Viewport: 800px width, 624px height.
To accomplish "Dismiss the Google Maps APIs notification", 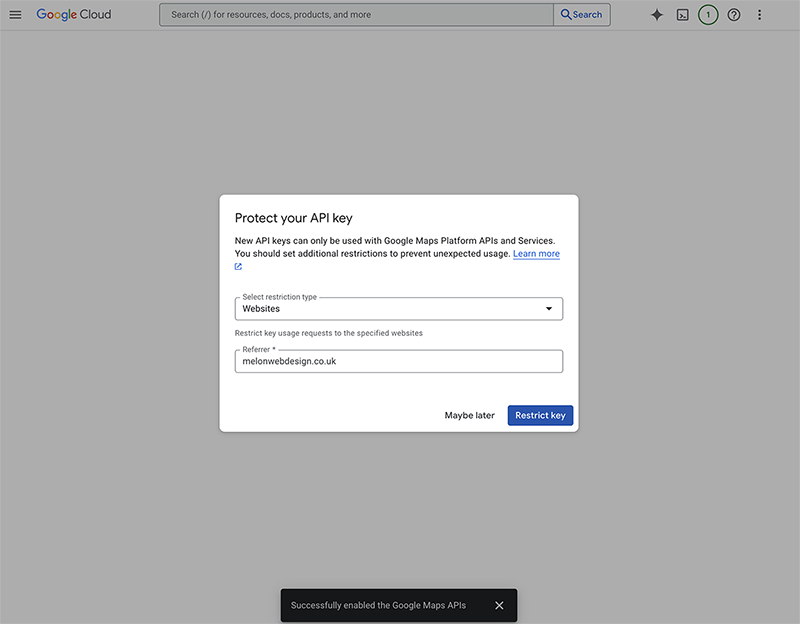I will (499, 605).
